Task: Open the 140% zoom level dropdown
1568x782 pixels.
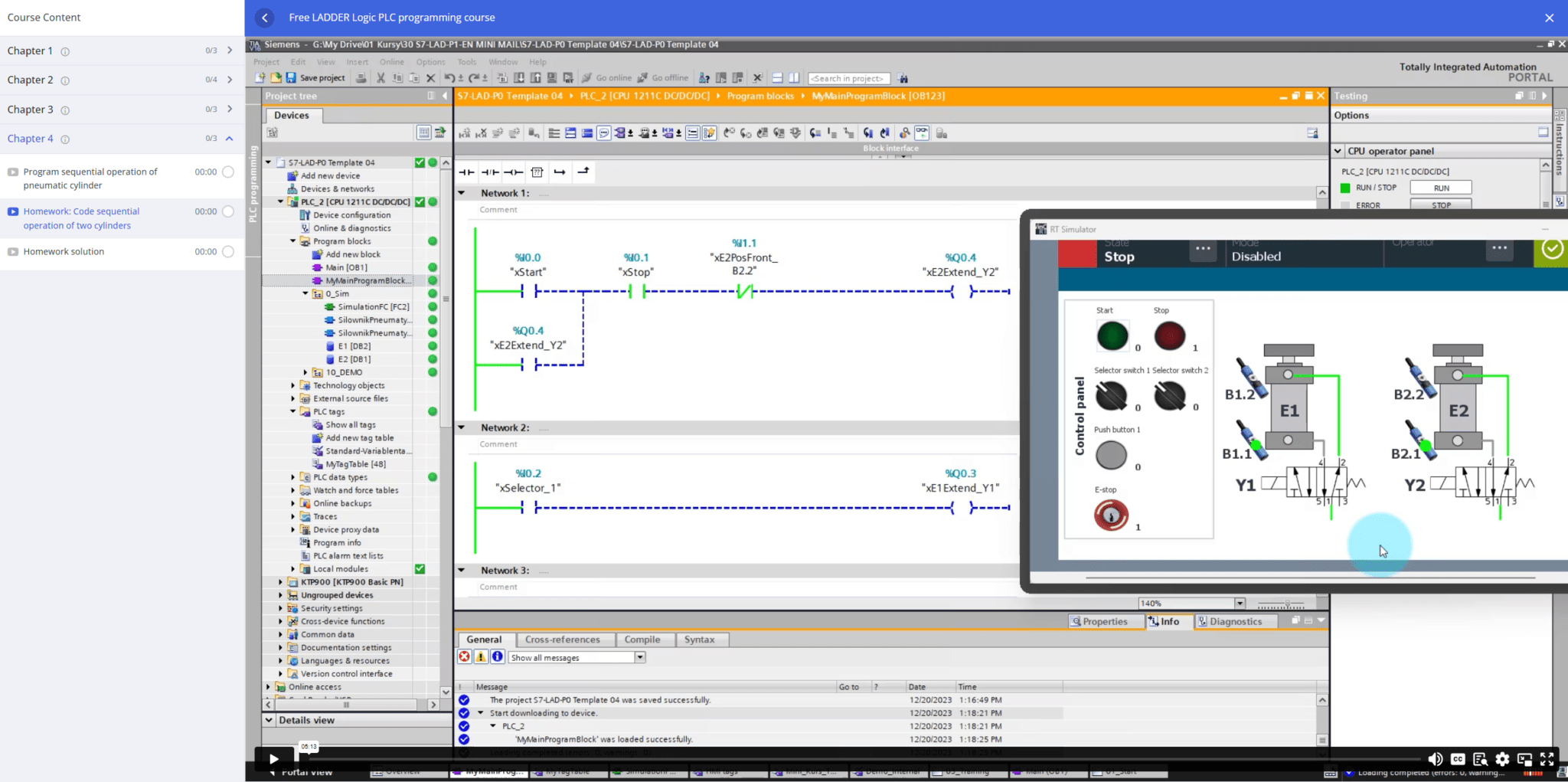Action: 1240,603
